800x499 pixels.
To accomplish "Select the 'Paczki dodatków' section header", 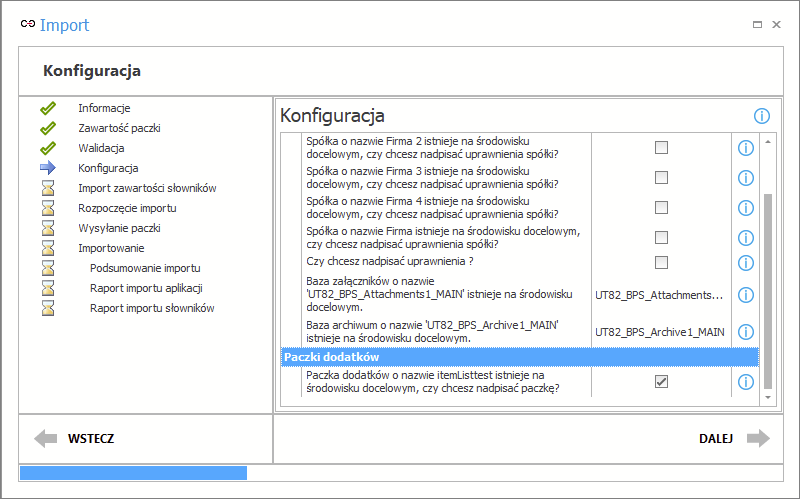I will coord(519,357).
